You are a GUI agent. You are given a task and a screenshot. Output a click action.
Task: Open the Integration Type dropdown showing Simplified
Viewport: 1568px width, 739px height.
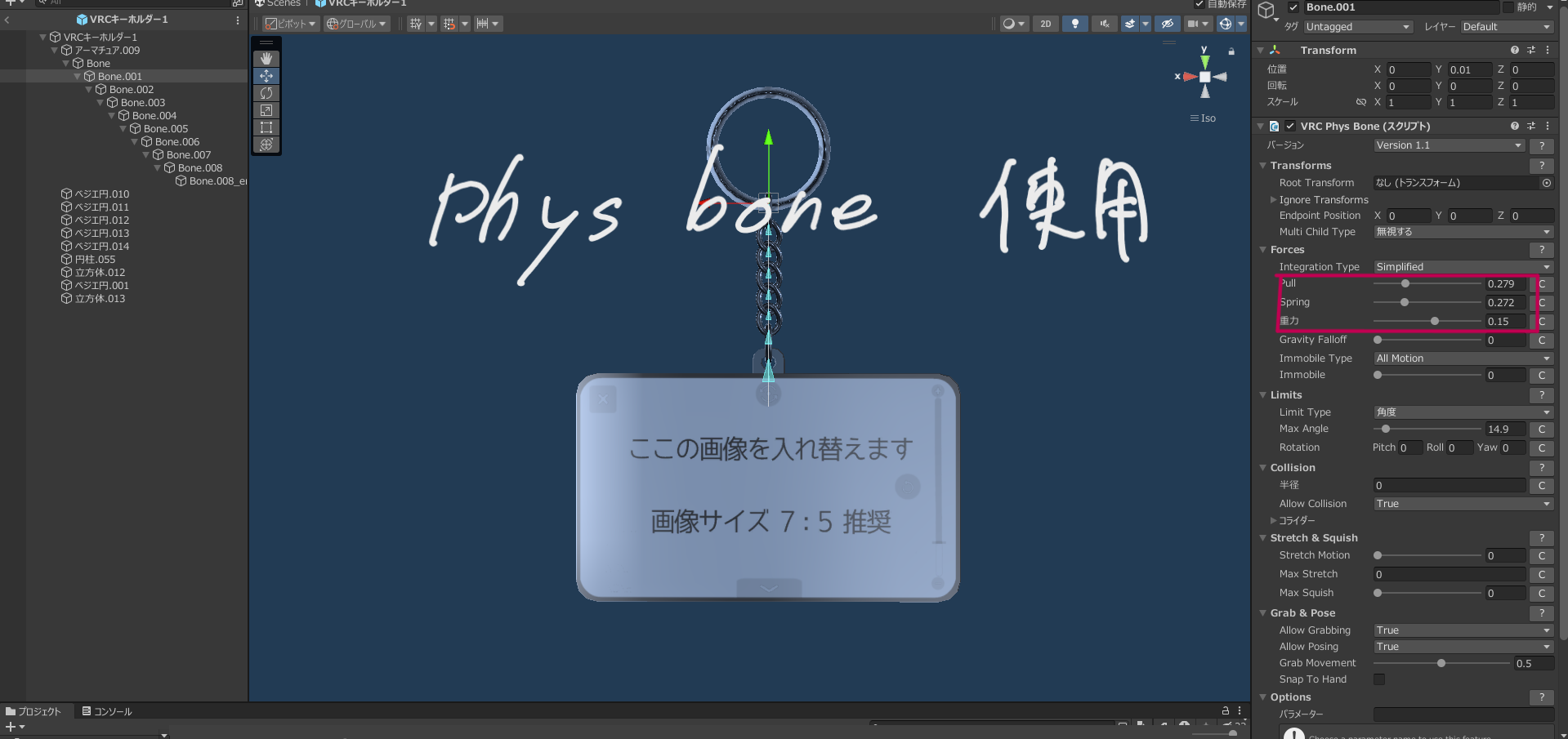(x=1462, y=266)
